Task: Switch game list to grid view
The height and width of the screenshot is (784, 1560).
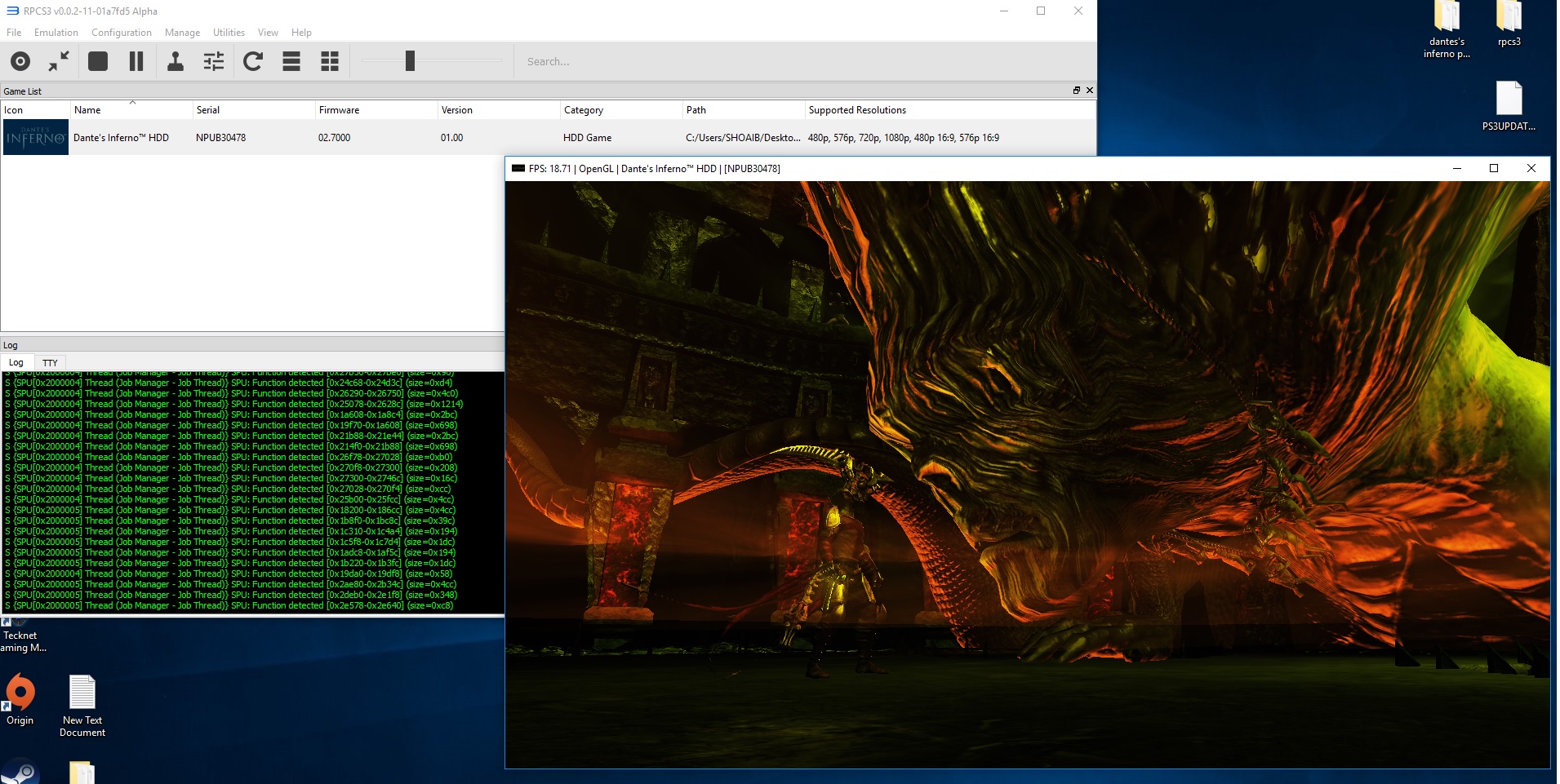Action: tap(330, 61)
